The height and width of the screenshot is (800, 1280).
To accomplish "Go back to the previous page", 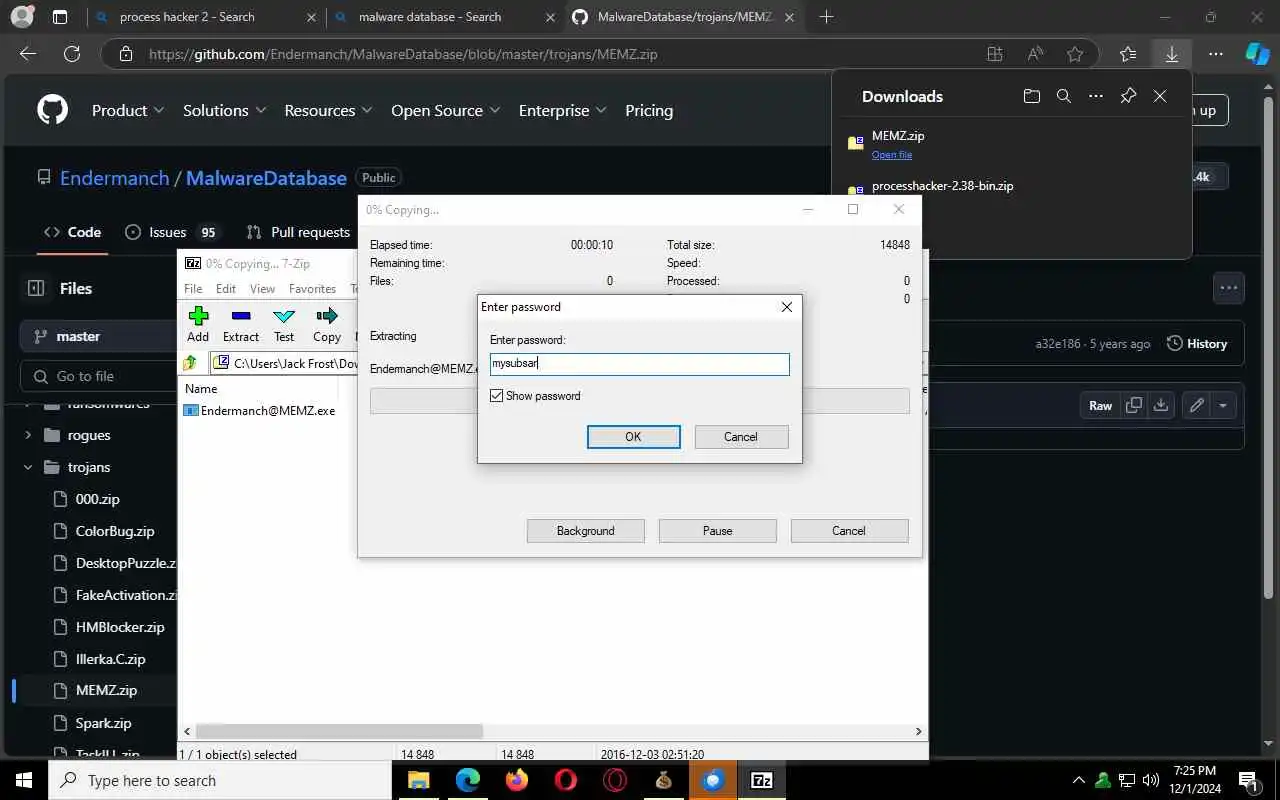I will (28, 54).
